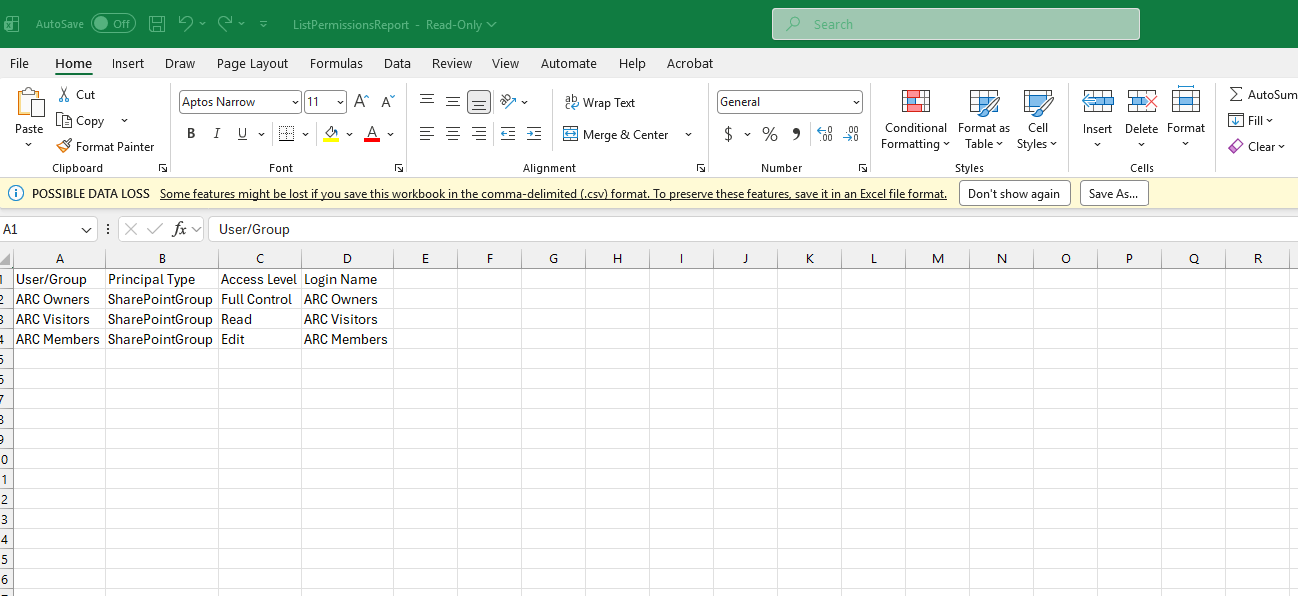This screenshot has width=1298, height=596.
Task: Apply the yellow fill color swatch
Action: point(331,134)
